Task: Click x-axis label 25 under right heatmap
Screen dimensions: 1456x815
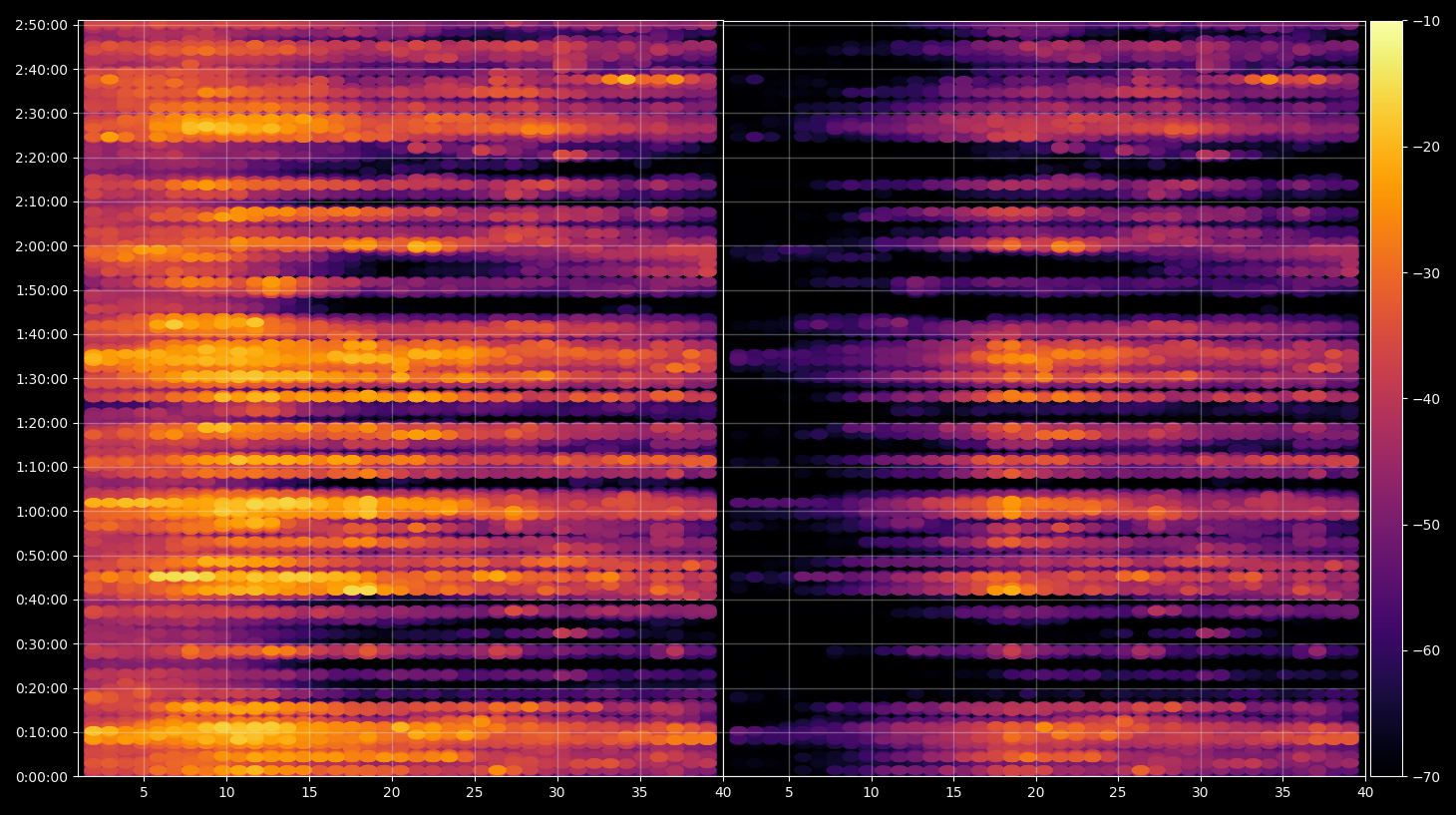Action: click(1118, 793)
